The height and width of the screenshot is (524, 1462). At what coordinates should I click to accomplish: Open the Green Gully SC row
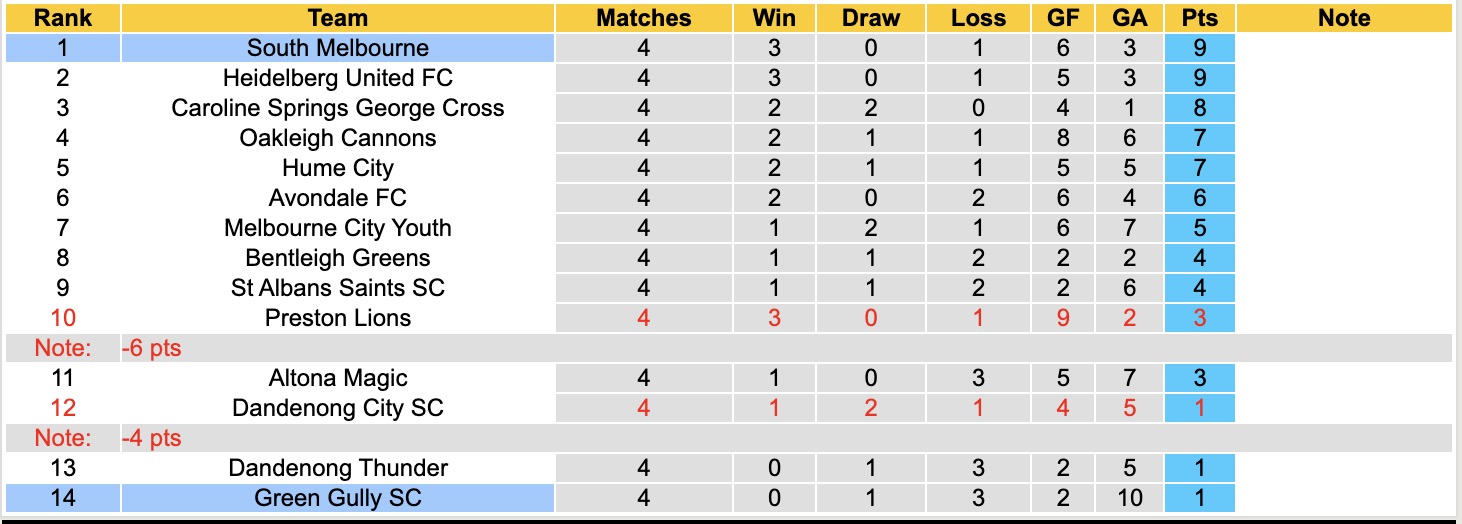(x=338, y=498)
